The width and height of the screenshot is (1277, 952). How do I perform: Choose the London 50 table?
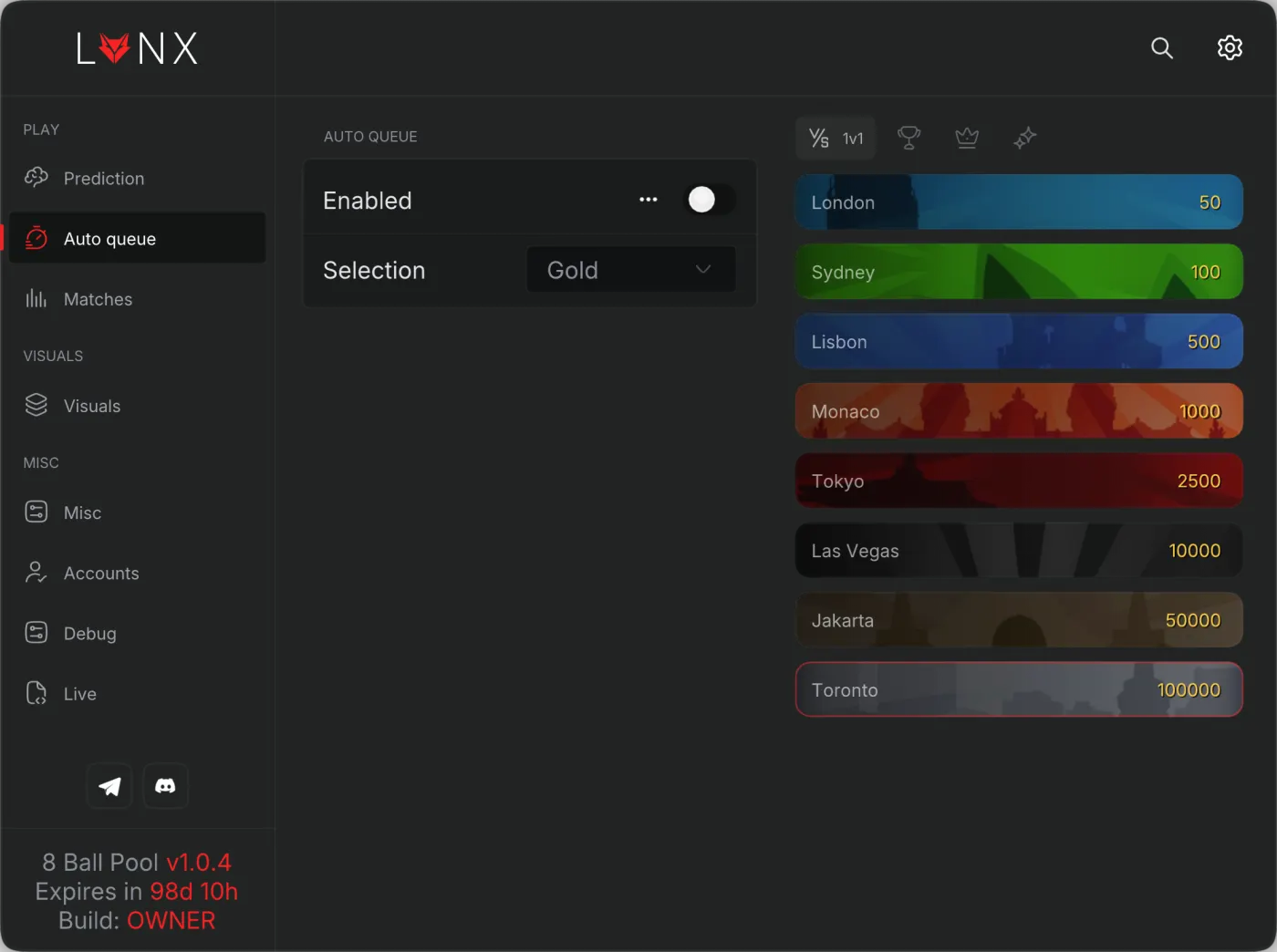(1019, 202)
